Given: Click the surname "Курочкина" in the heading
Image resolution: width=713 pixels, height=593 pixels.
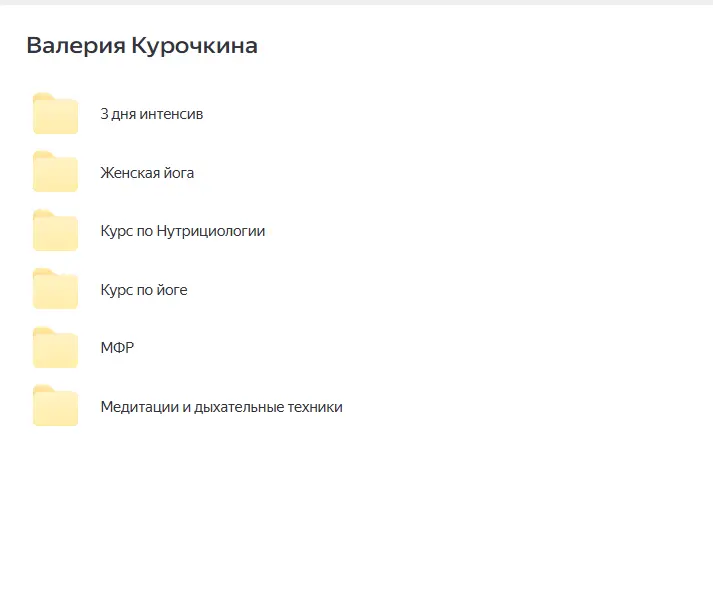Looking at the screenshot, I should (x=194, y=46).
